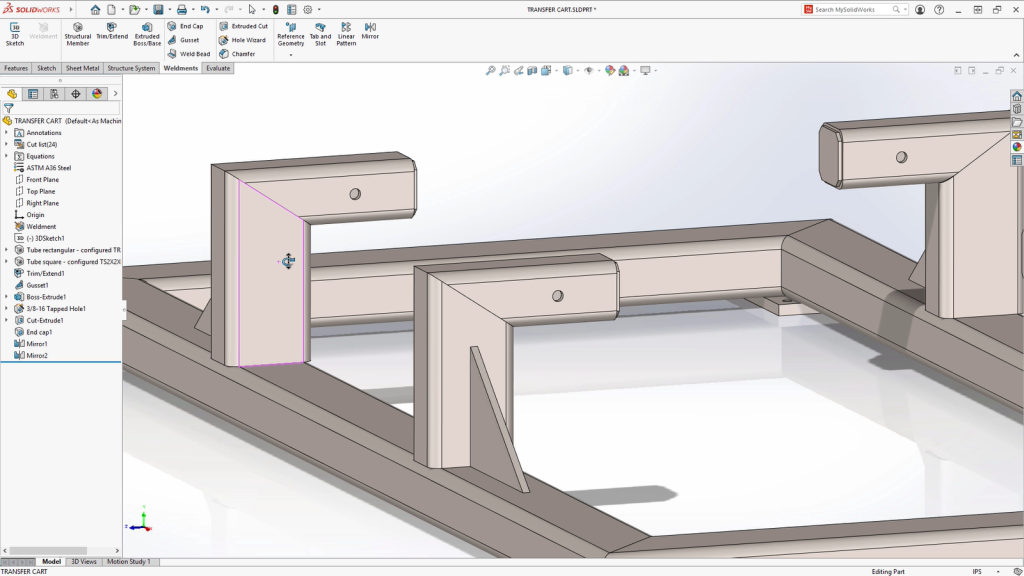
Task: Choose the Weld Bead command
Action: [189, 54]
